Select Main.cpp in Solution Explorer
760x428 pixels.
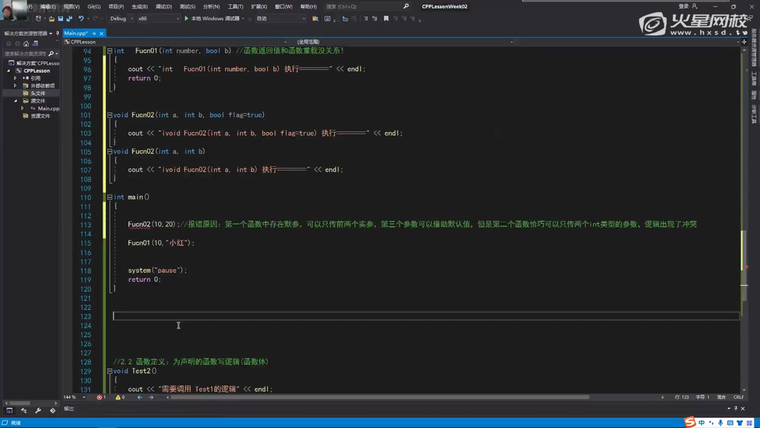coord(48,108)
